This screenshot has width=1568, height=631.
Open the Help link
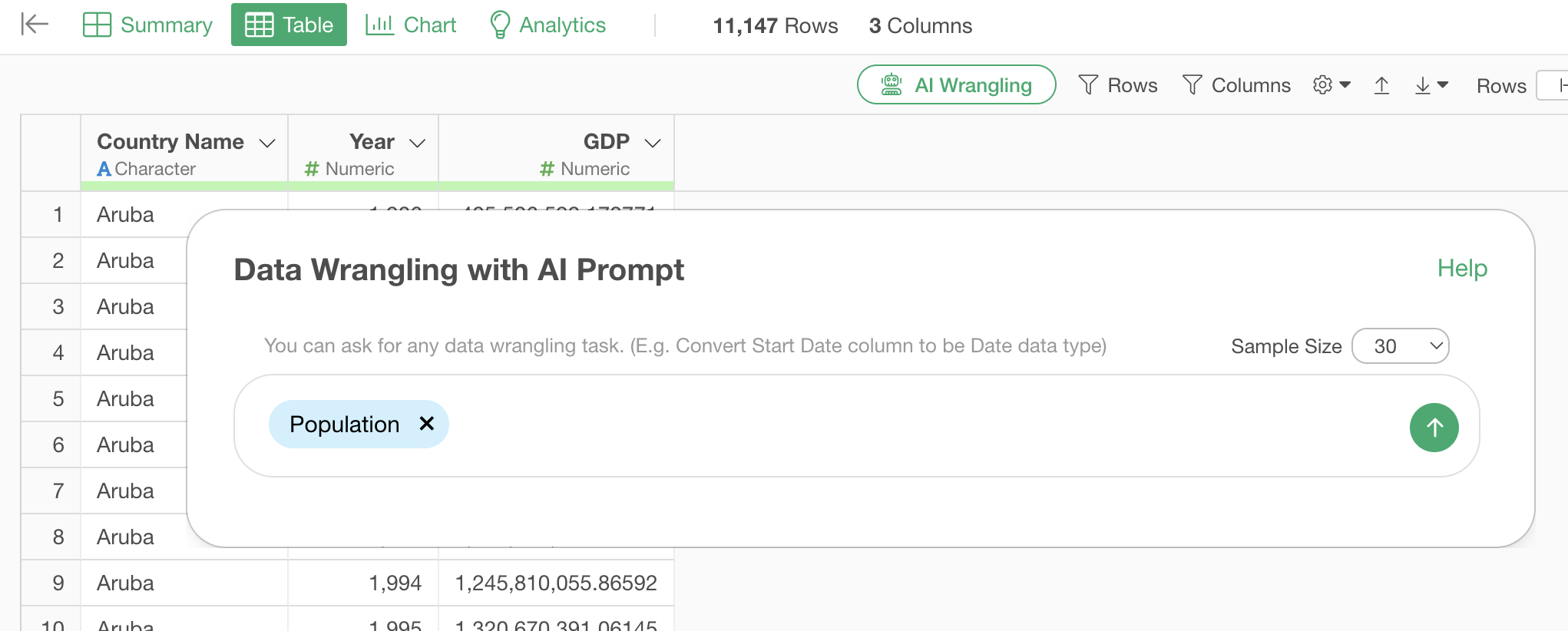[x=1462, y=269]
